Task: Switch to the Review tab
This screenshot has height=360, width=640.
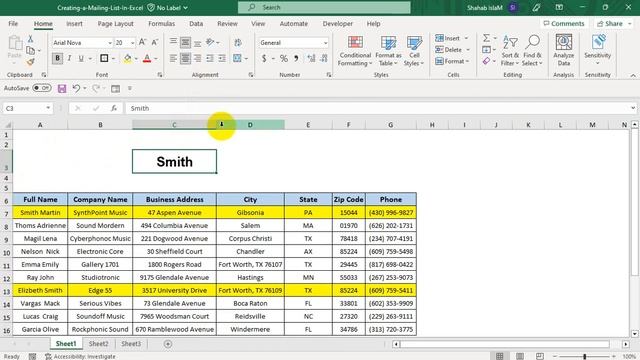Action: click(x=227, y=24)
